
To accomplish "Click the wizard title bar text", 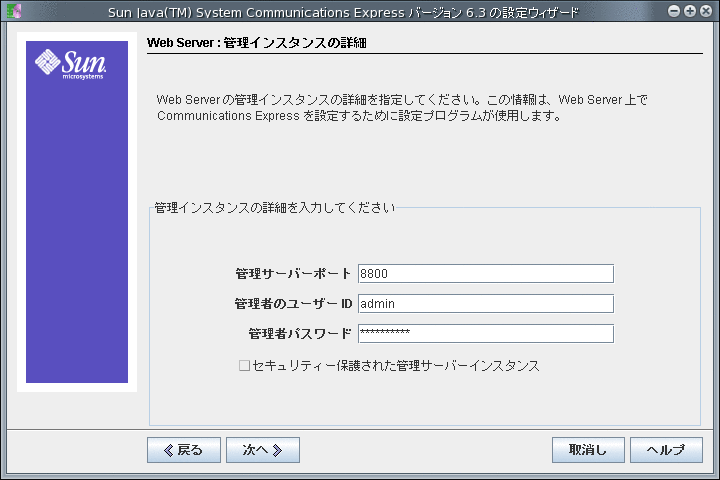I will pos(343,12).
